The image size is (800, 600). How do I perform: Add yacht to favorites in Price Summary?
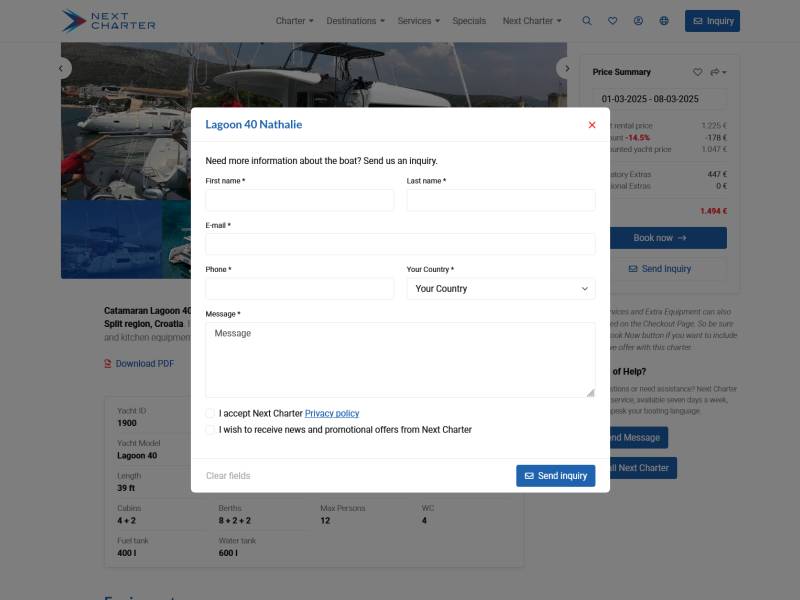point(697,72)
